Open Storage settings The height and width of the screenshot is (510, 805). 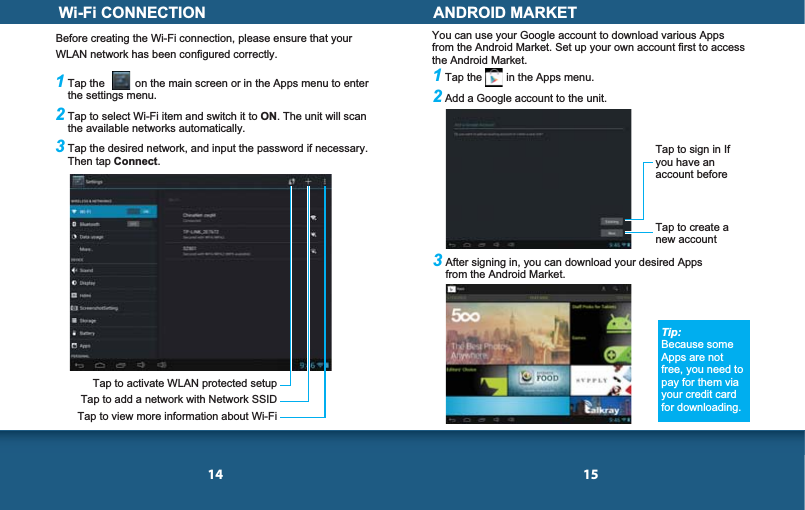click(x=113, y=320)
